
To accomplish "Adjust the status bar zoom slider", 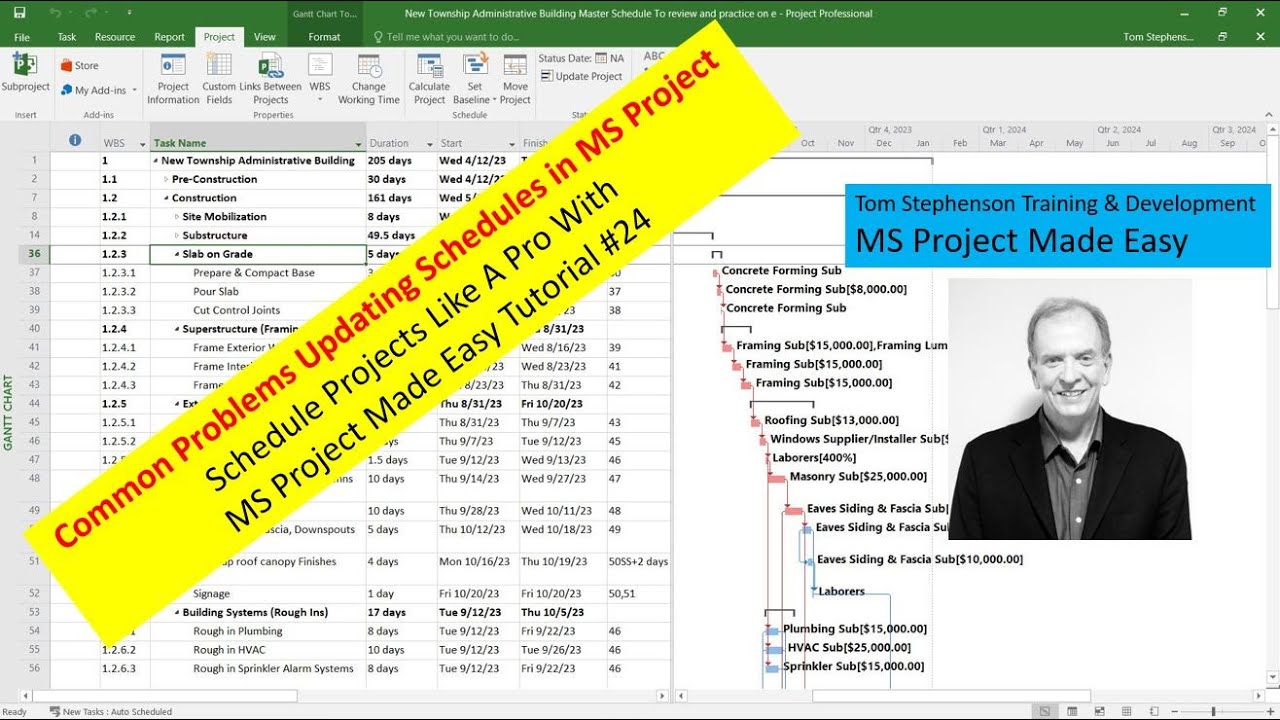I will 1215,712.
